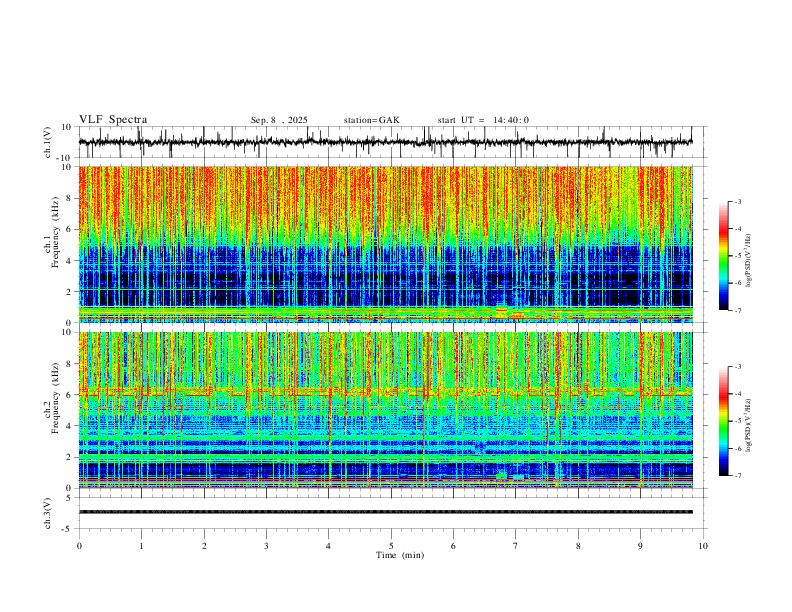Click the ch.1 spectrogram panel
The width and height of the screenshot is (792, 612).
point(386,244)
